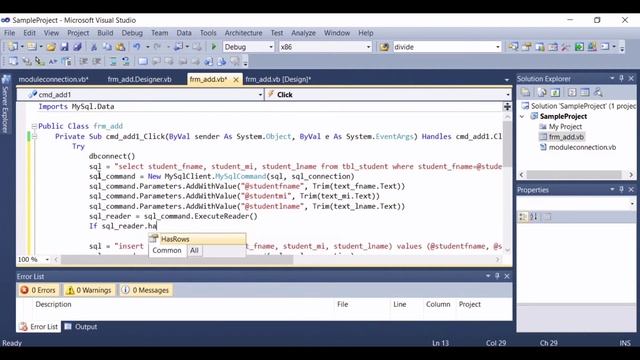The width and height of the screenshot is (640, 360).
Task: Select the All IntelliSense filter tab
Action: (x=194, y=251)
